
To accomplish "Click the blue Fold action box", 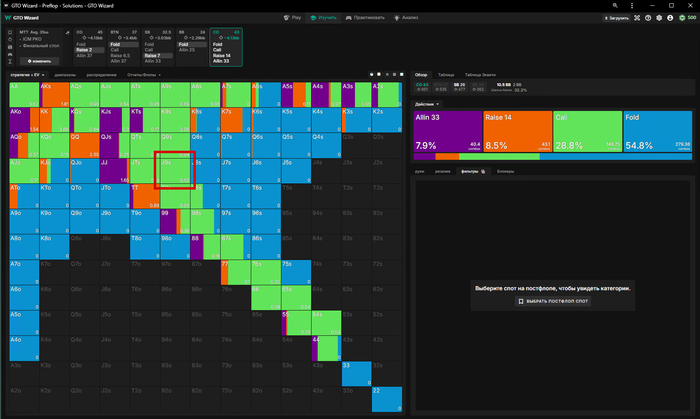I will pos(658,131).
